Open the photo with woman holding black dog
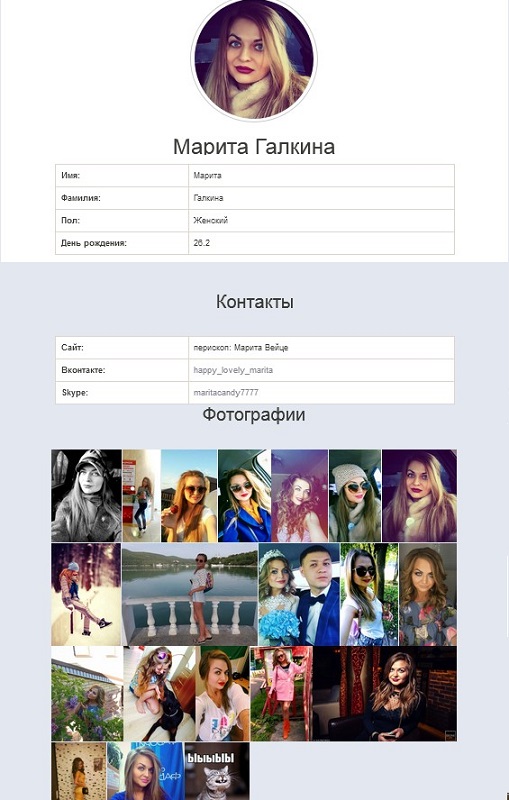This screenshot has width=509, height=800. 159,694
